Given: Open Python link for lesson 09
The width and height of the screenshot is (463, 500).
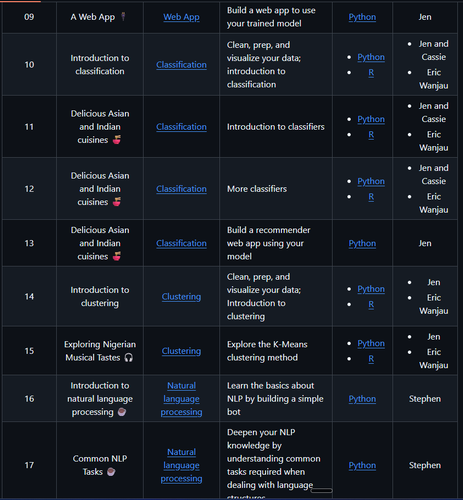Looking at the screenshot, I should click(362, 17).
